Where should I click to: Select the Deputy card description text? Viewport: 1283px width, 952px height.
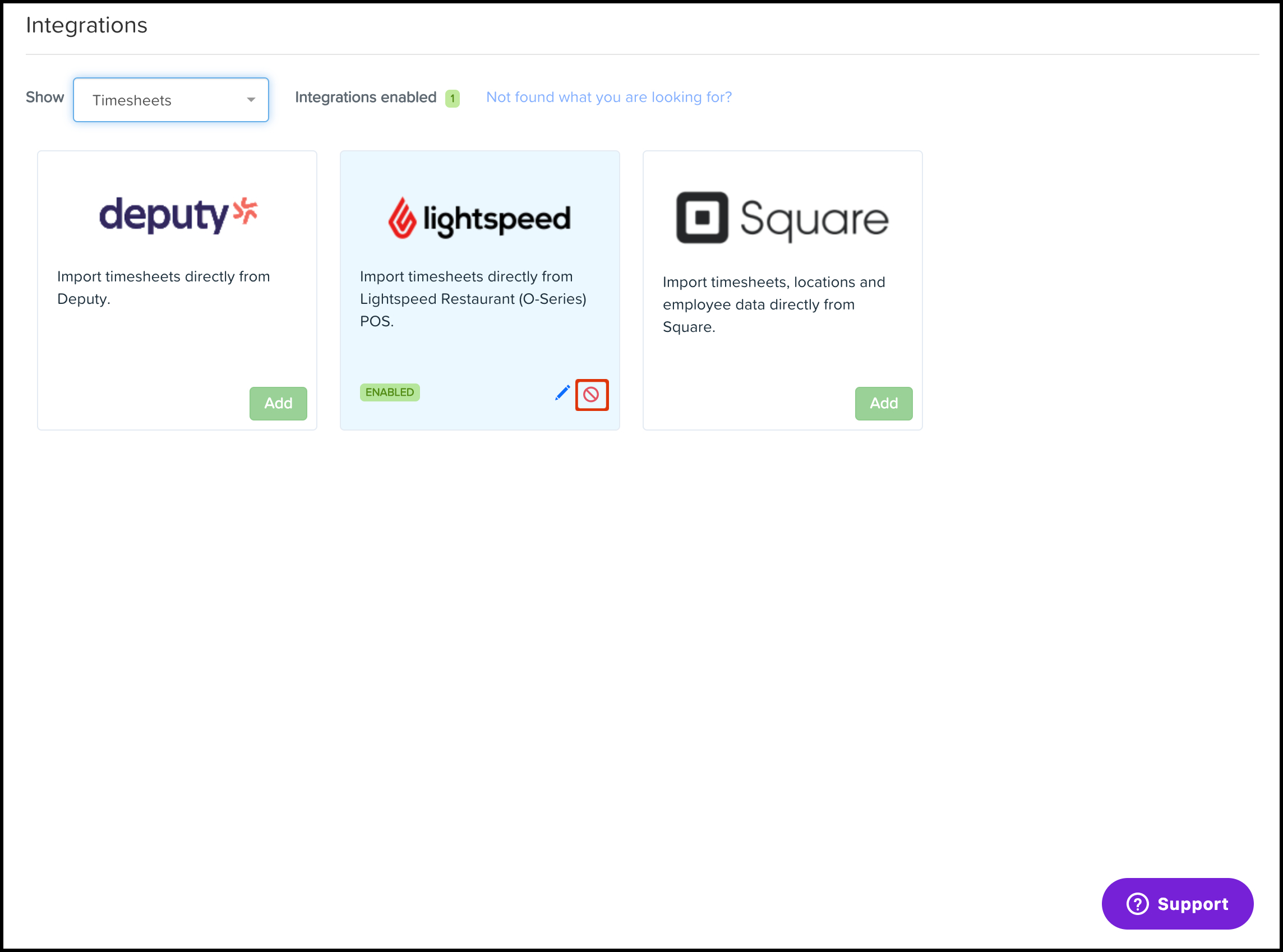point(164,287)
